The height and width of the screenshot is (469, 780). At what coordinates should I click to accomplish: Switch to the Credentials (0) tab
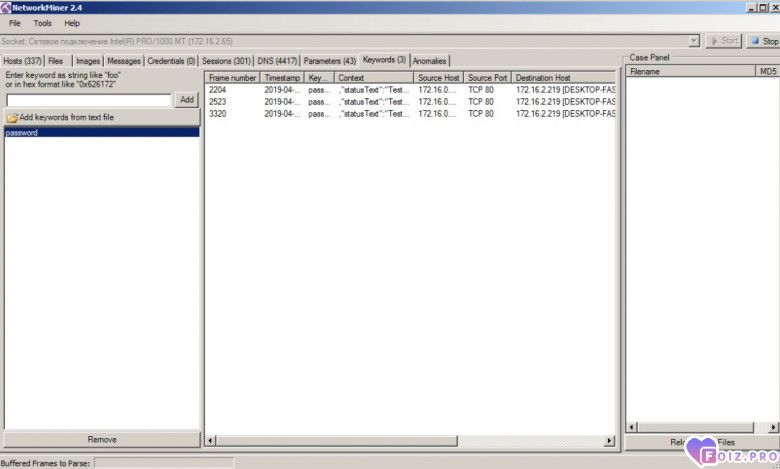tap(171, 61)
